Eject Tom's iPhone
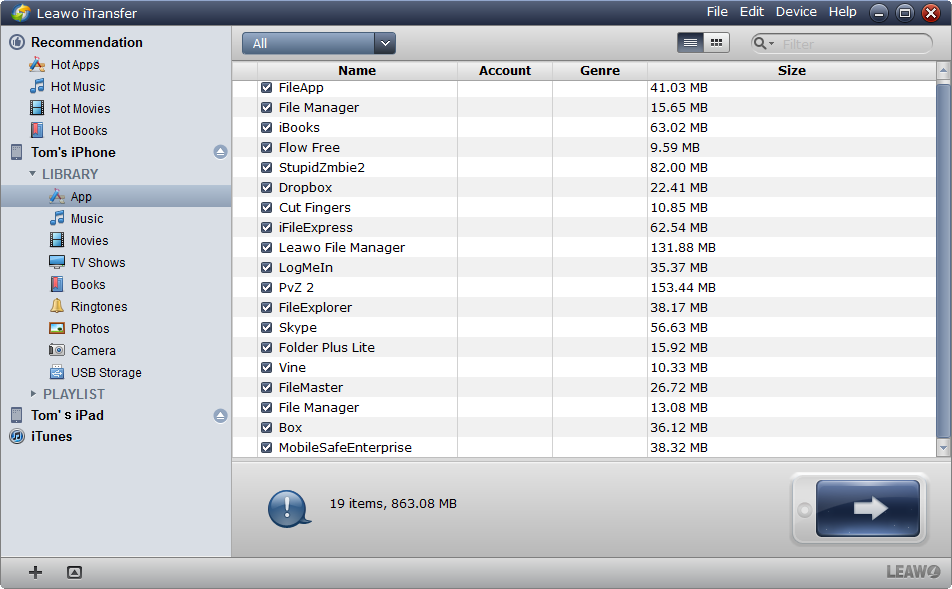The image size is (952, 589). pyautogui.click(x=220, y=152)
